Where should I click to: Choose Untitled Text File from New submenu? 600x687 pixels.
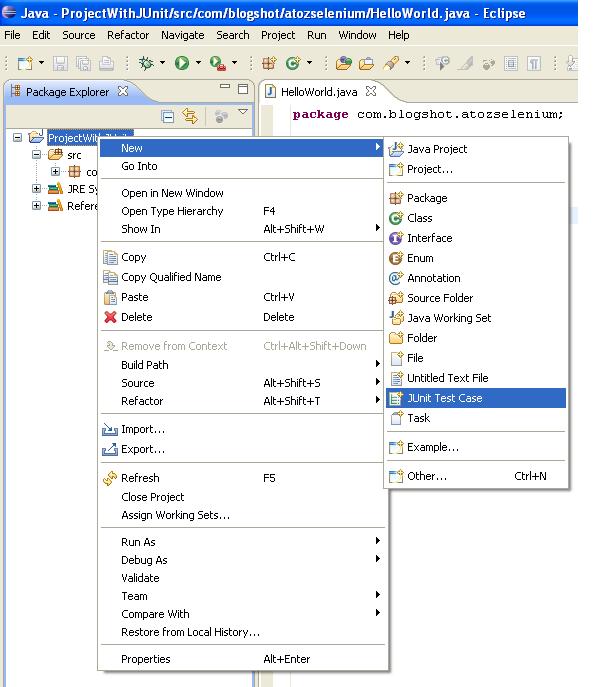[x=476, y=378]
